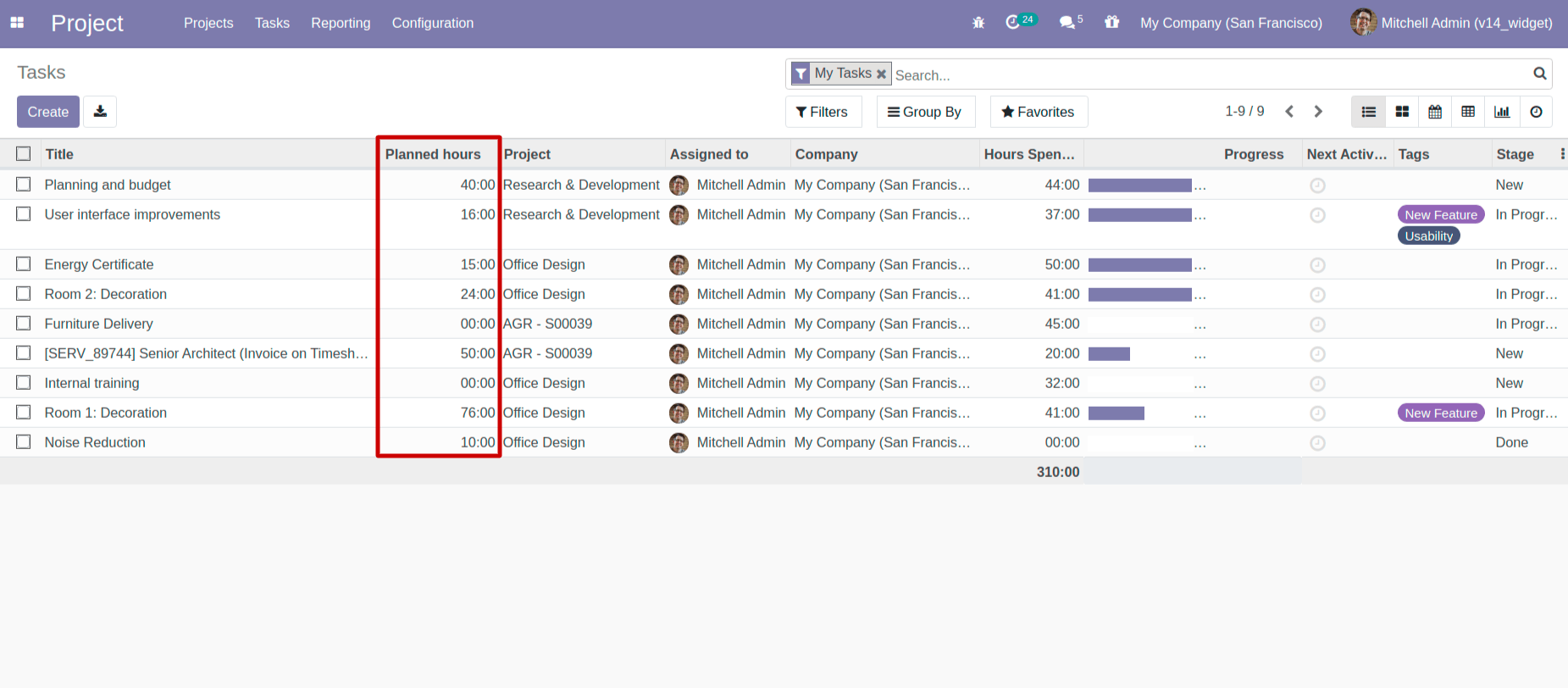Switch to graph view
This screenshot has width=1568, height=688.
click(1502, 112)
